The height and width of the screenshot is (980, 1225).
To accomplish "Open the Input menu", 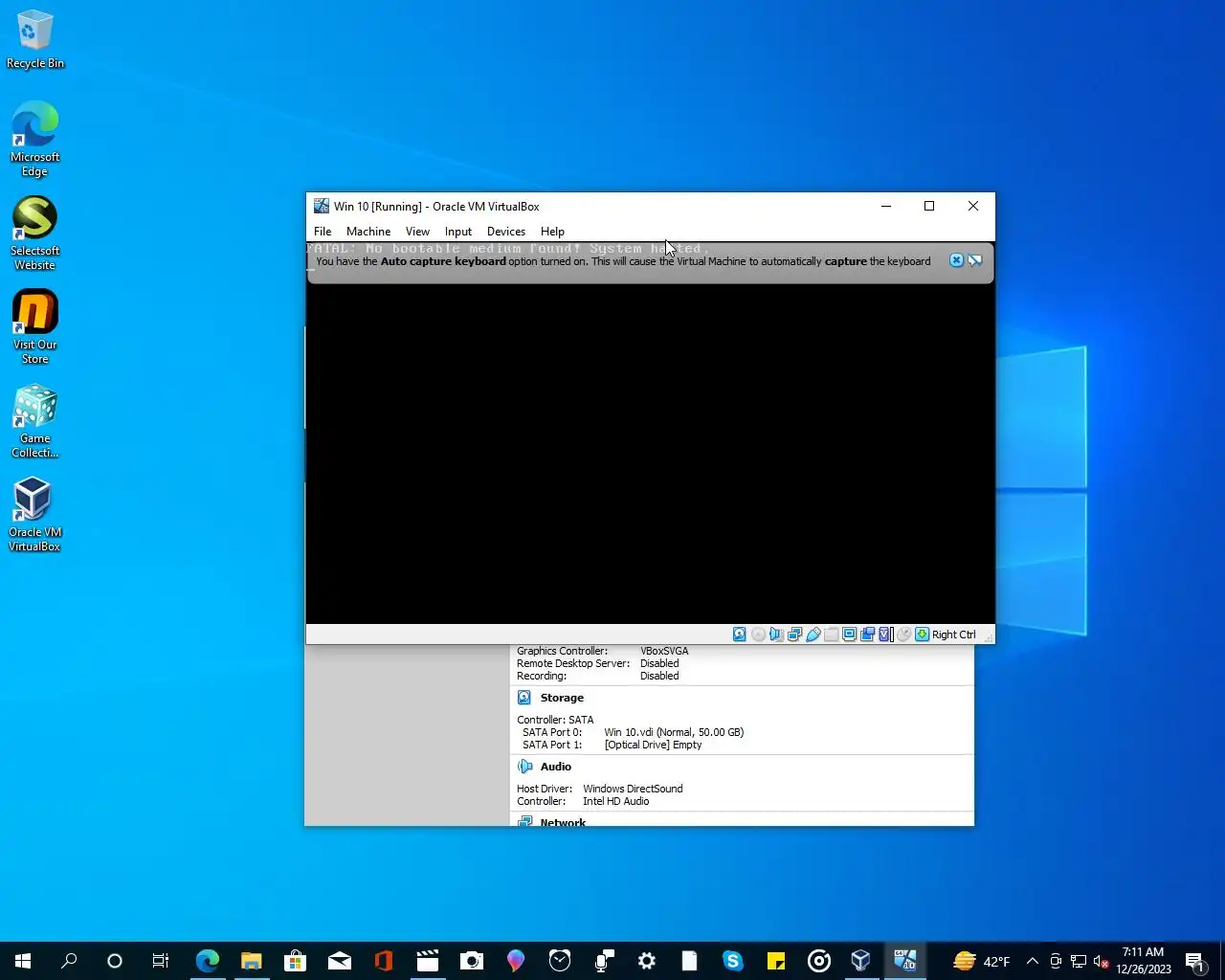I will pyautogui.click(x=458, y=232).
